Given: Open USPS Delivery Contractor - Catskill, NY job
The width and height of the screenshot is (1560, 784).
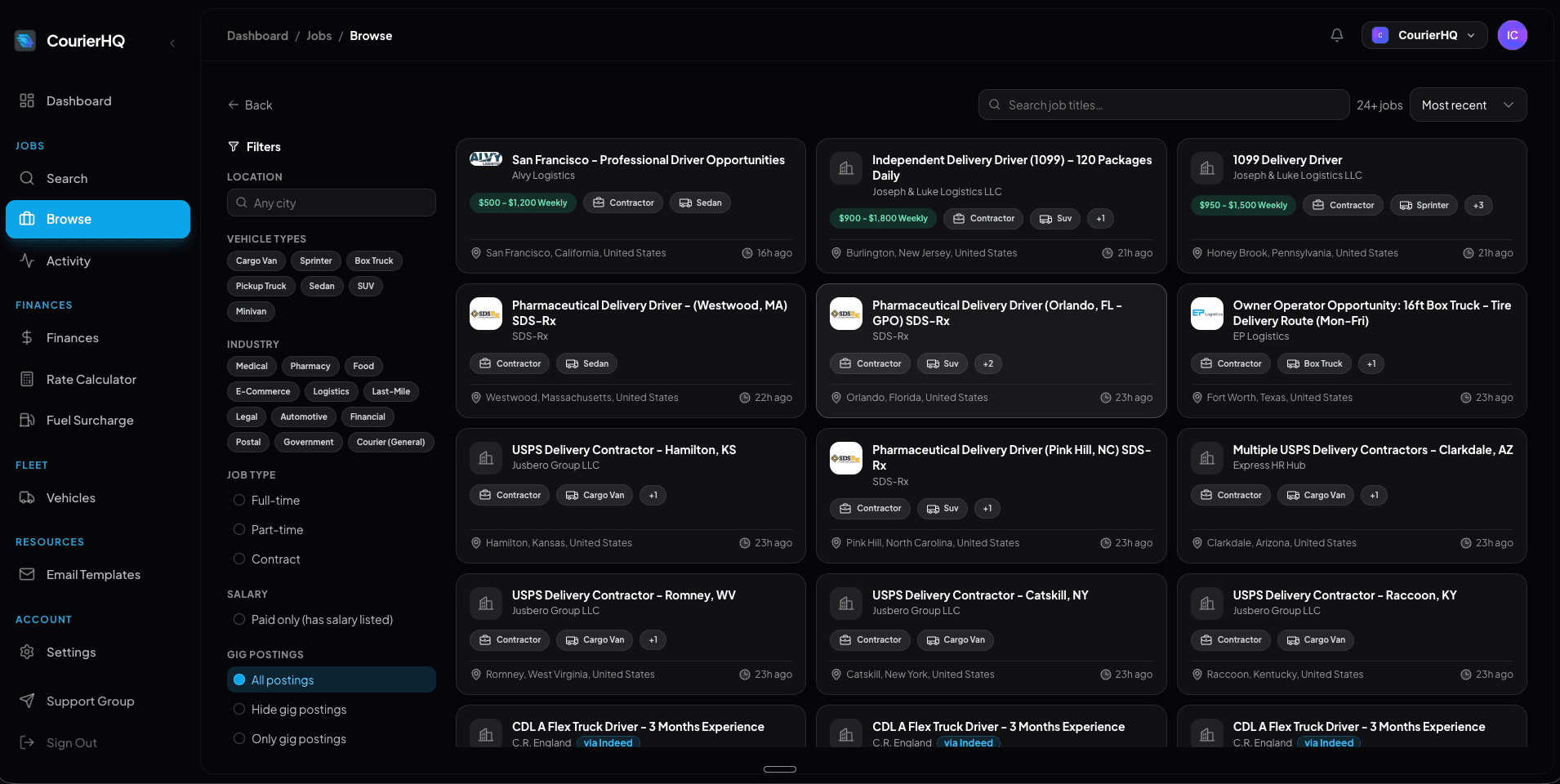Looking at the screenshot, I should [x=991, y=635].
